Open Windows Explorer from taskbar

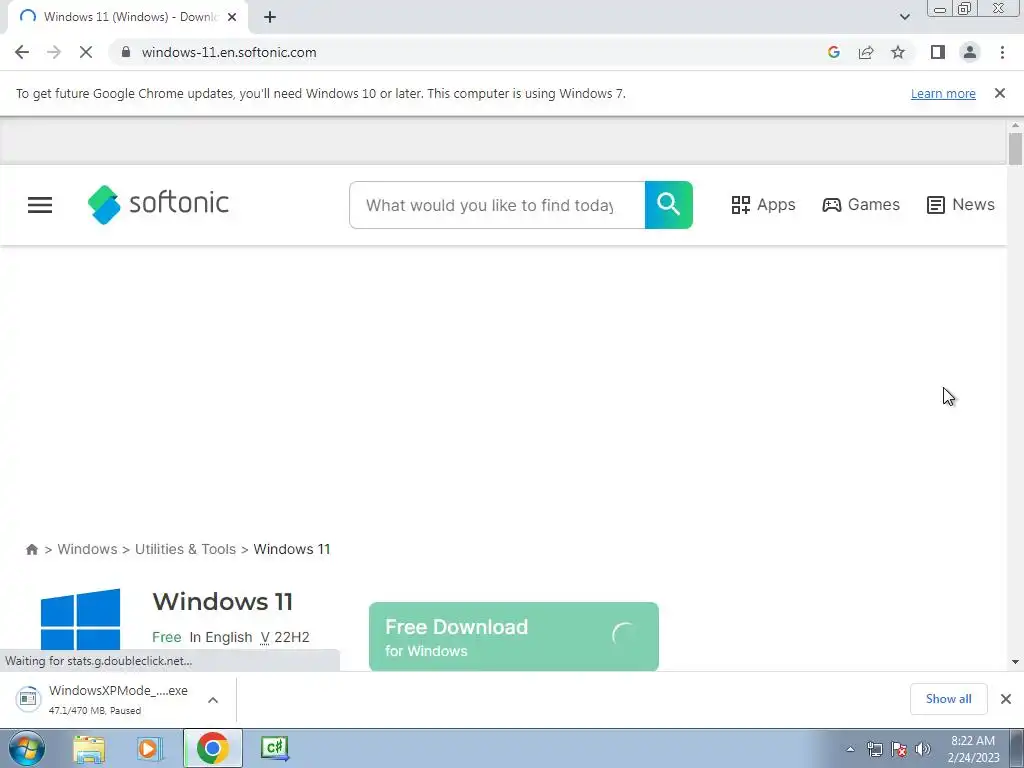89,748
